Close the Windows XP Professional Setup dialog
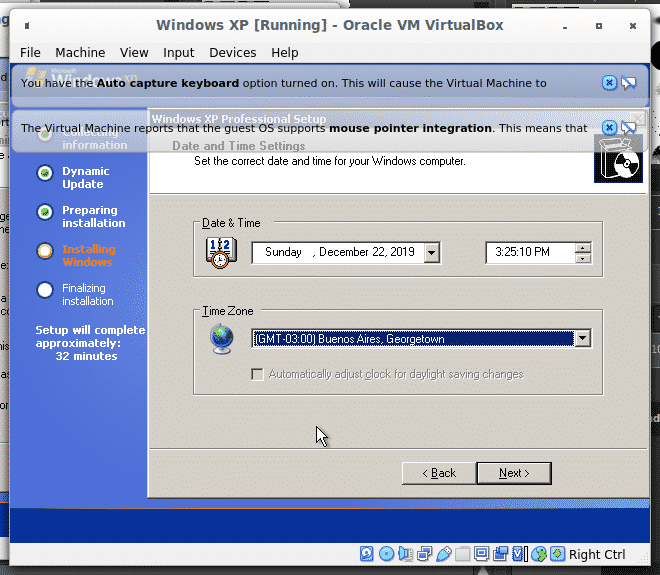 point(639,119)
